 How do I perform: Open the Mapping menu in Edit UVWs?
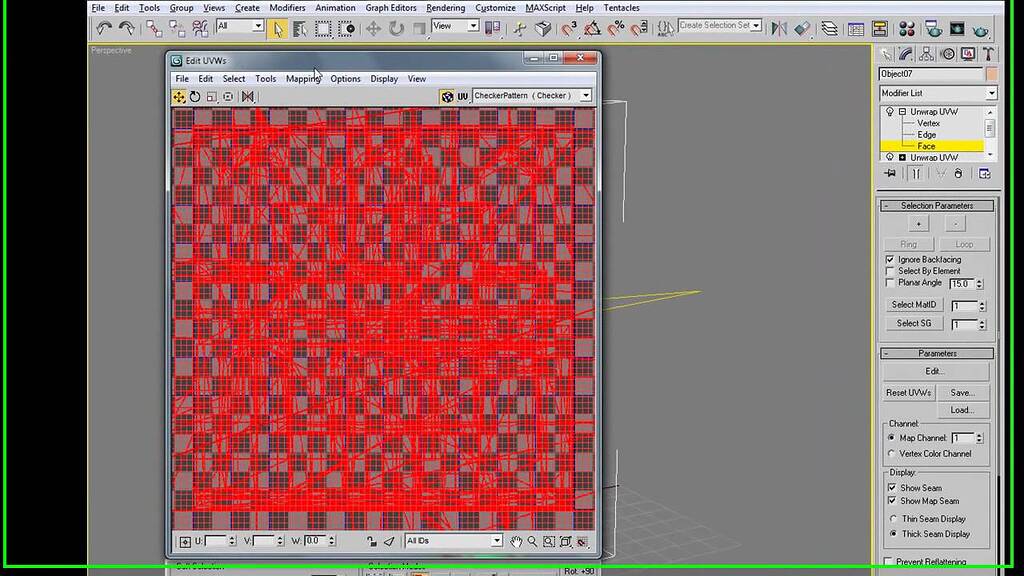click(303, 78)
